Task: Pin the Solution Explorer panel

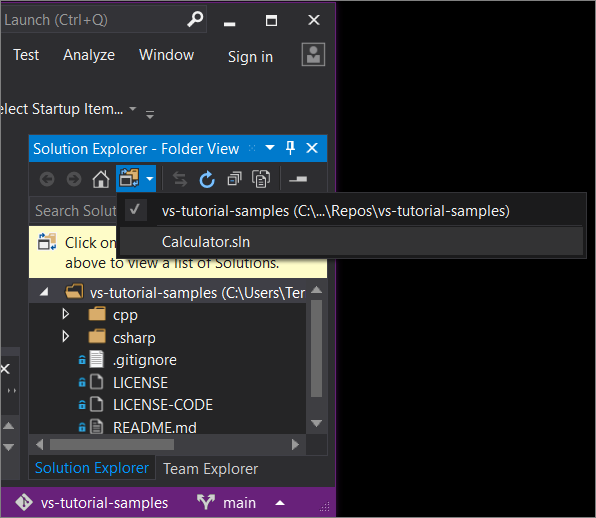Action: [290, 148]
